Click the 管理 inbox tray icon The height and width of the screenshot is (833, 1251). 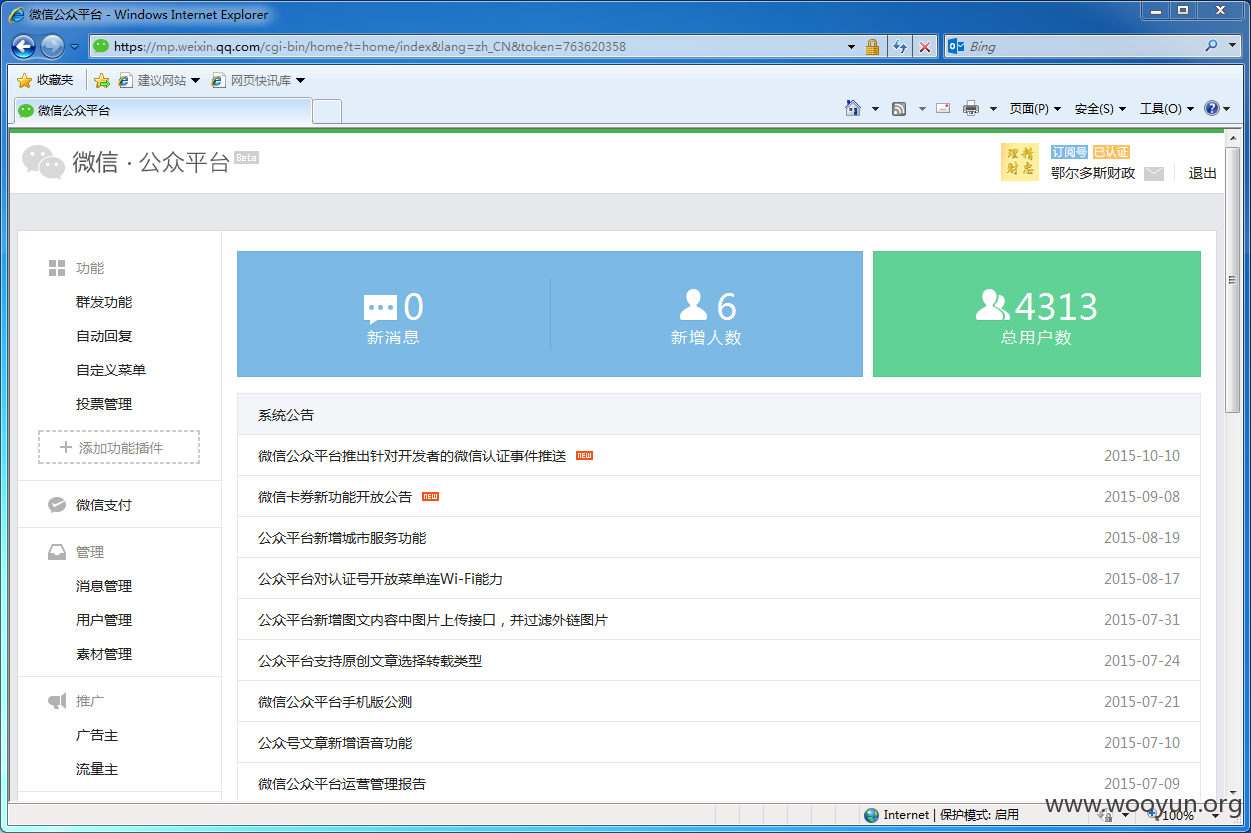click(x=57, y=552)
